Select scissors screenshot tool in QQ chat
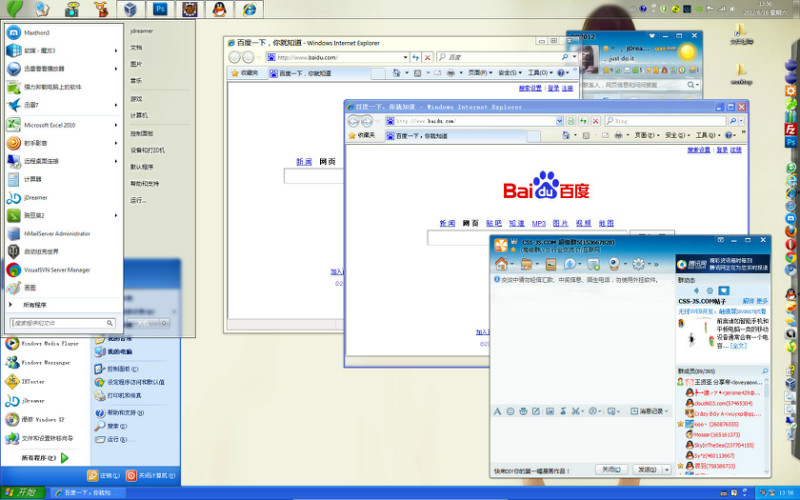The height and width of the screenshot is (500, 800). (576, 411)
